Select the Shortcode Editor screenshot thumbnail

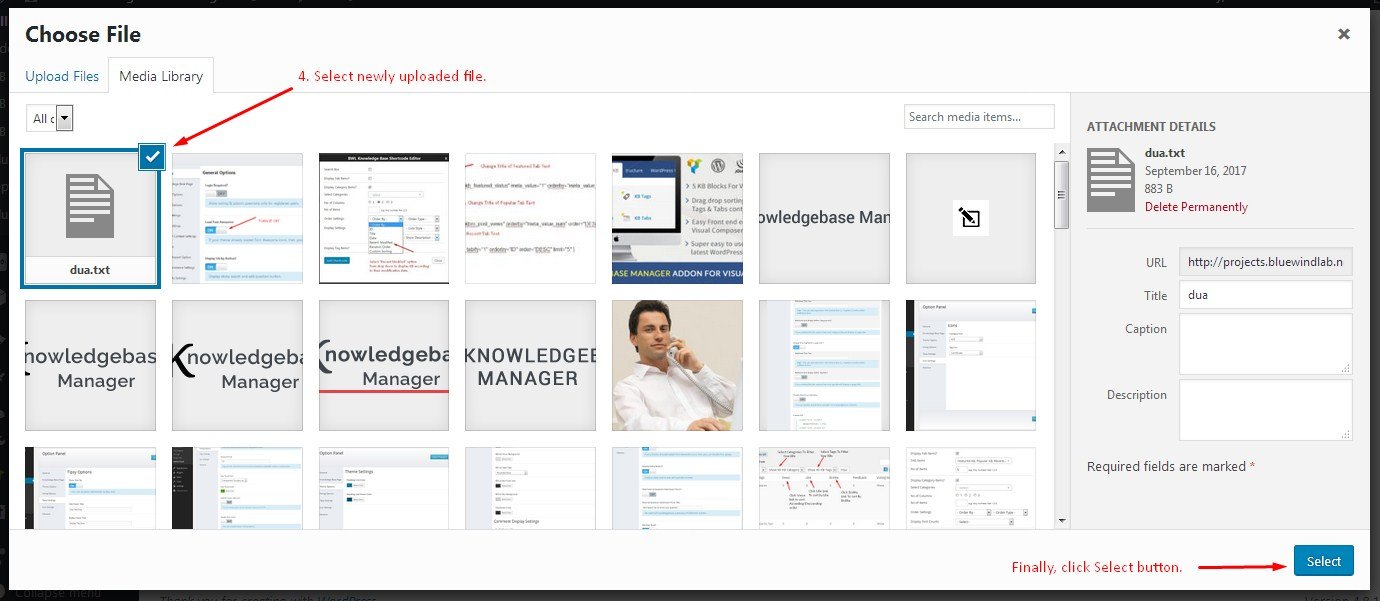coord(384,218)
